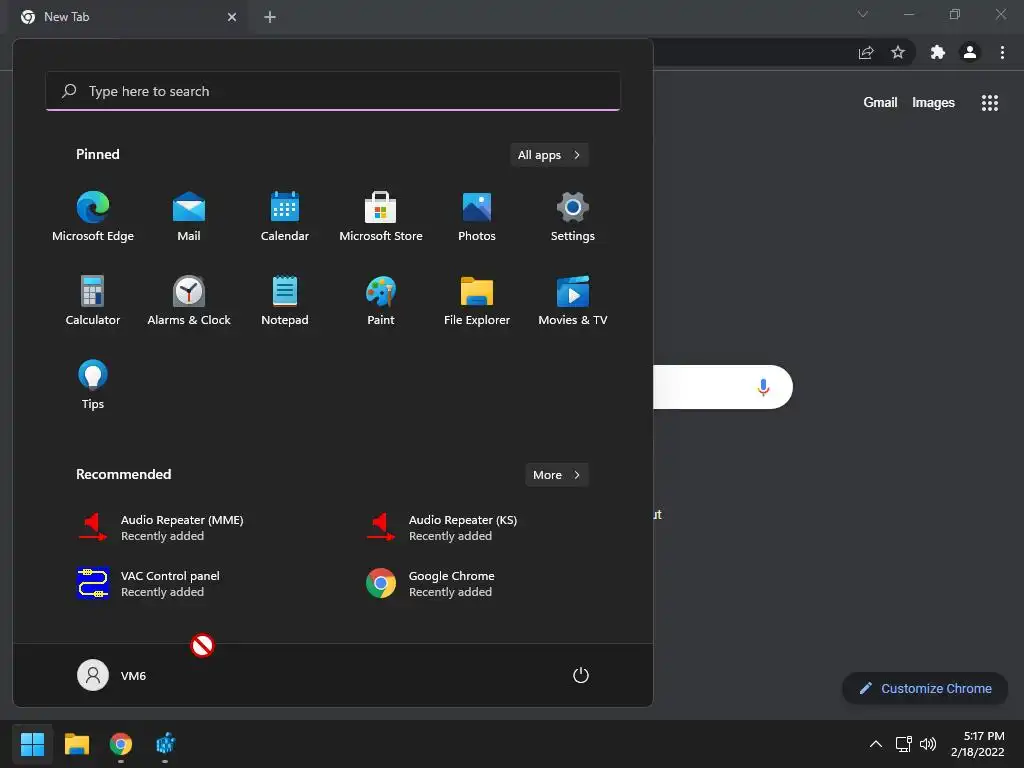Image resolution: width=1024 pixels, height=768 pixels.
Task: Open the Calculator app
Action: click(x=93, y=300)
